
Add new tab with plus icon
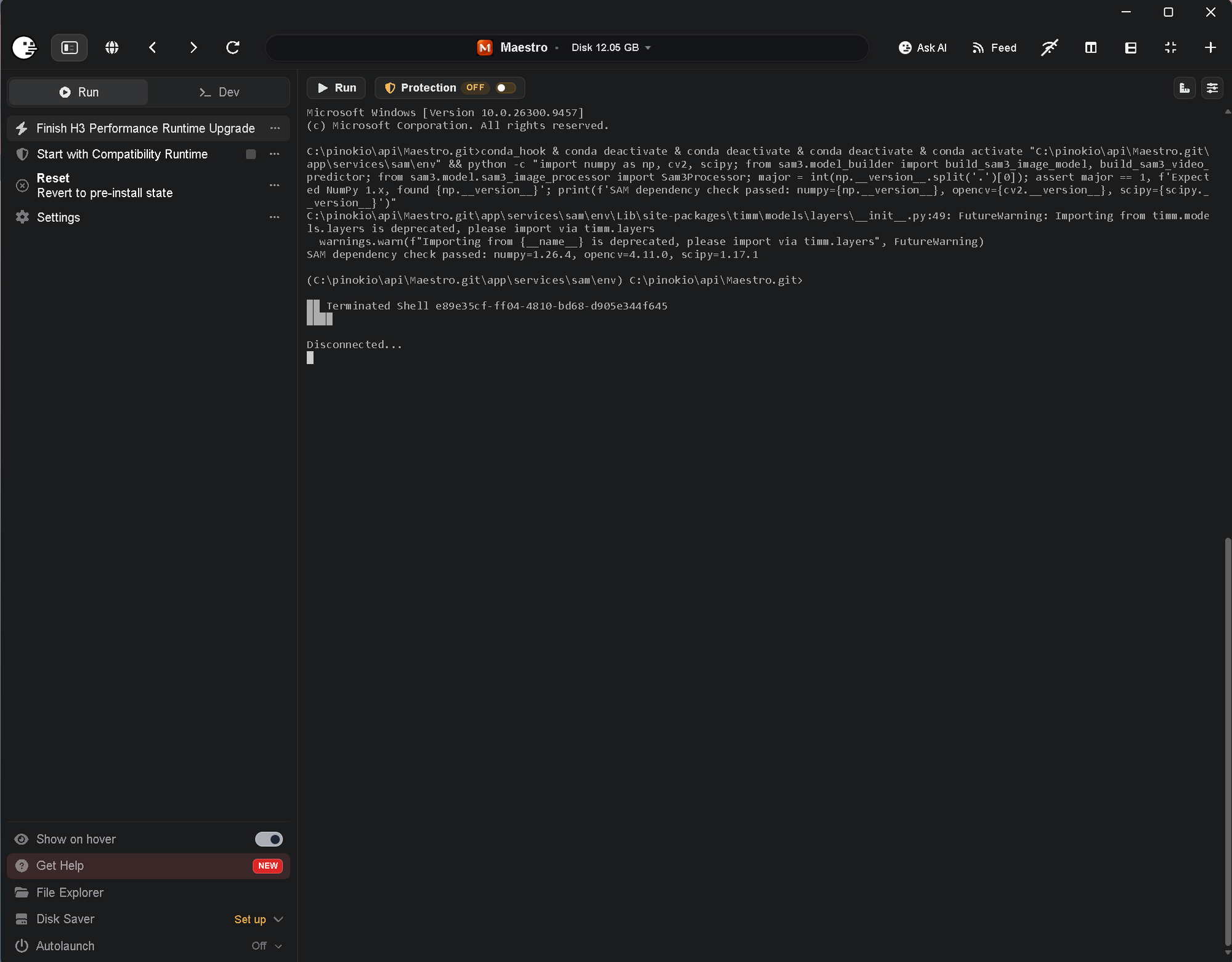tap(1210, 47)
